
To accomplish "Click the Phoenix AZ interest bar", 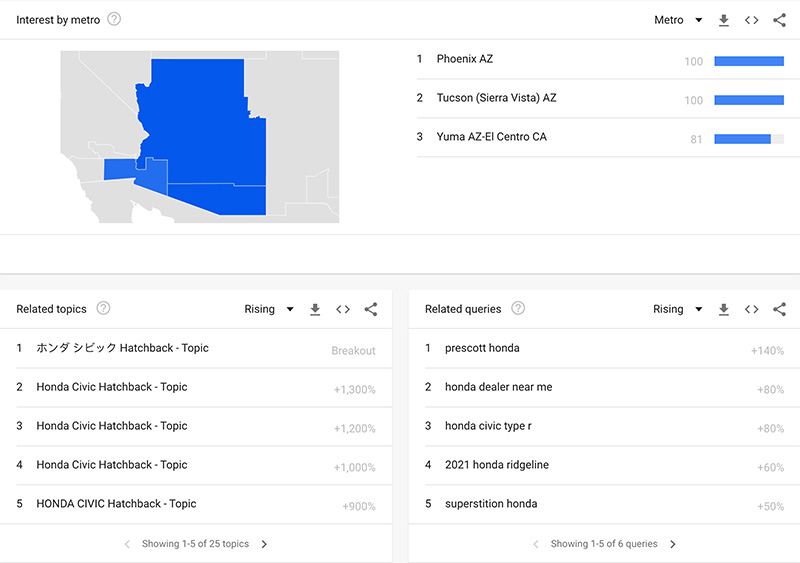I will coord(749,61).
